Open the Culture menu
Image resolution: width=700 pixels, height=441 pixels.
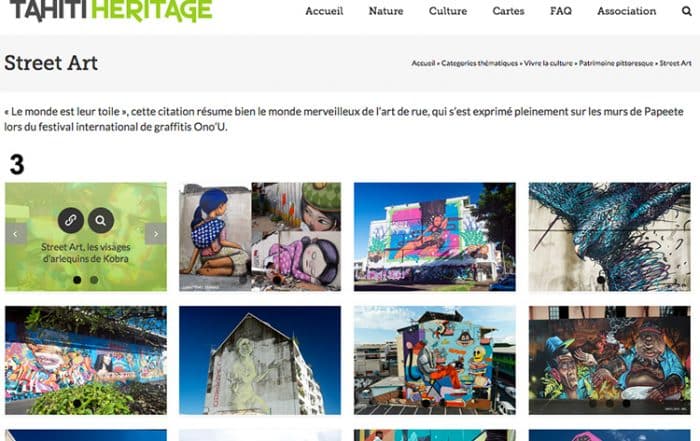click(448, 11)
